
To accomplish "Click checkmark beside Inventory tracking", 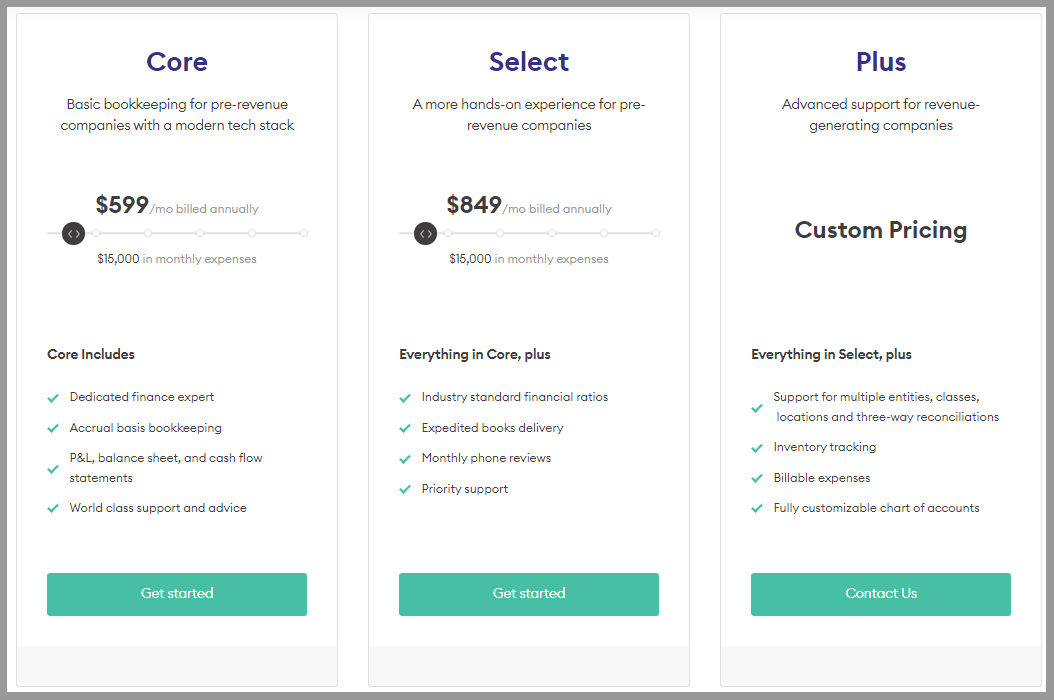I will coord(757,448).
